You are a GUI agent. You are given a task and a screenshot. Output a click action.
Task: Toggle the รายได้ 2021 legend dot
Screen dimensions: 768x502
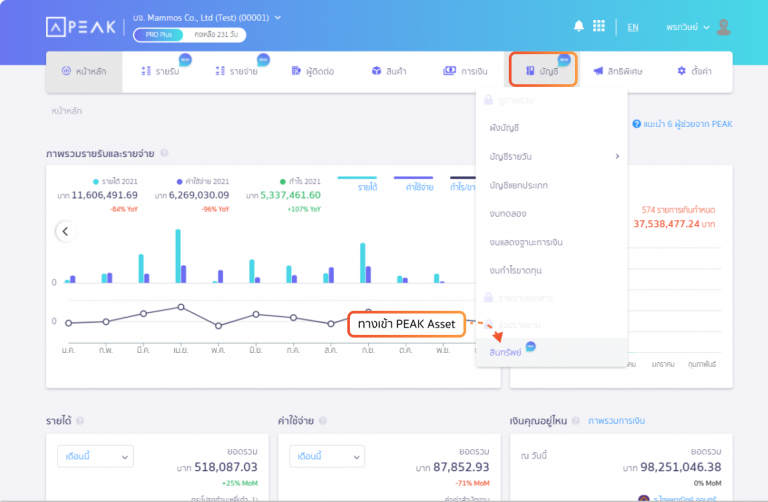96,182
